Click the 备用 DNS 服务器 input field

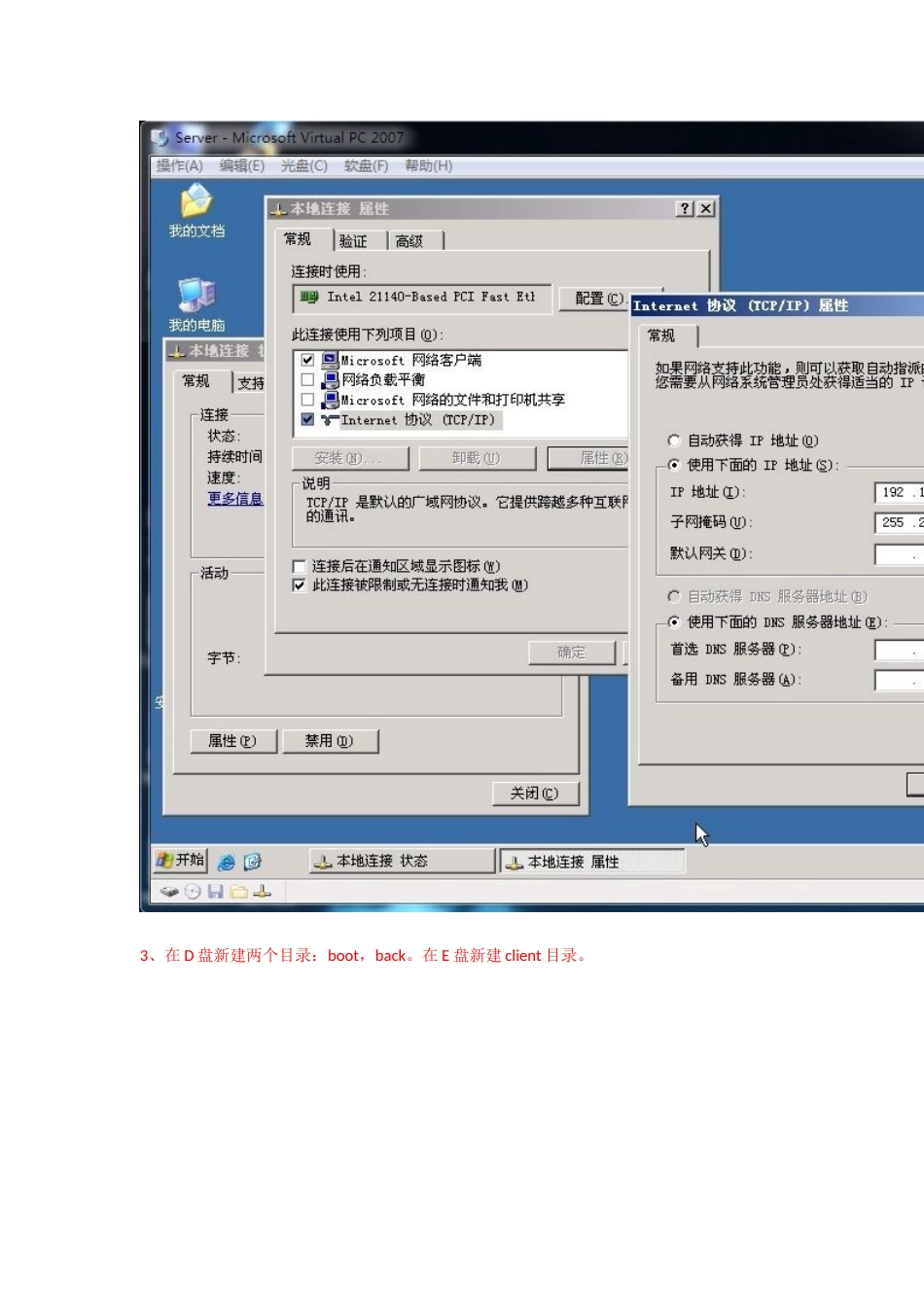click(900, 680)
